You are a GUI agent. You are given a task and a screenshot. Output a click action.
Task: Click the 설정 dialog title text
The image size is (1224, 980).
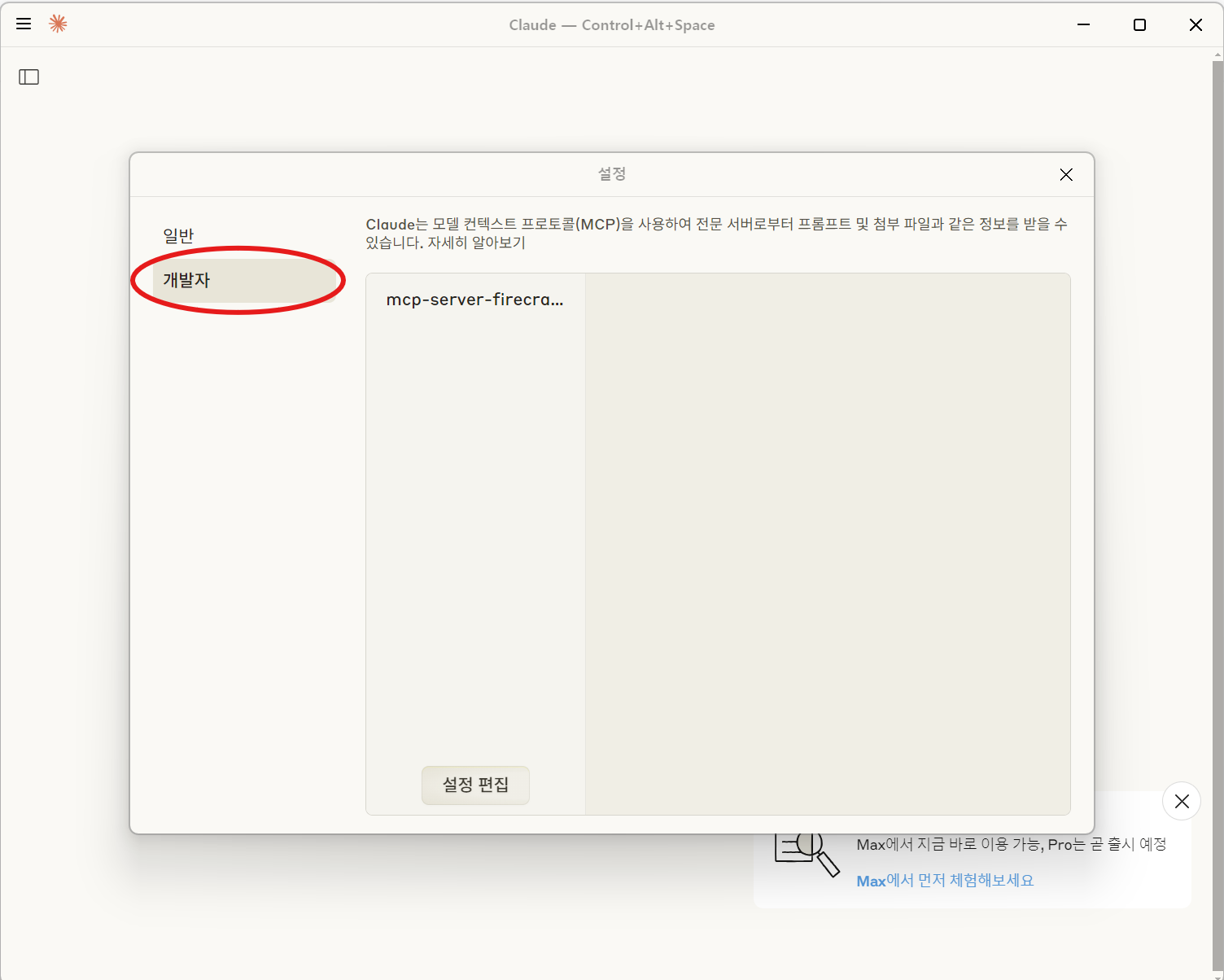612,173
